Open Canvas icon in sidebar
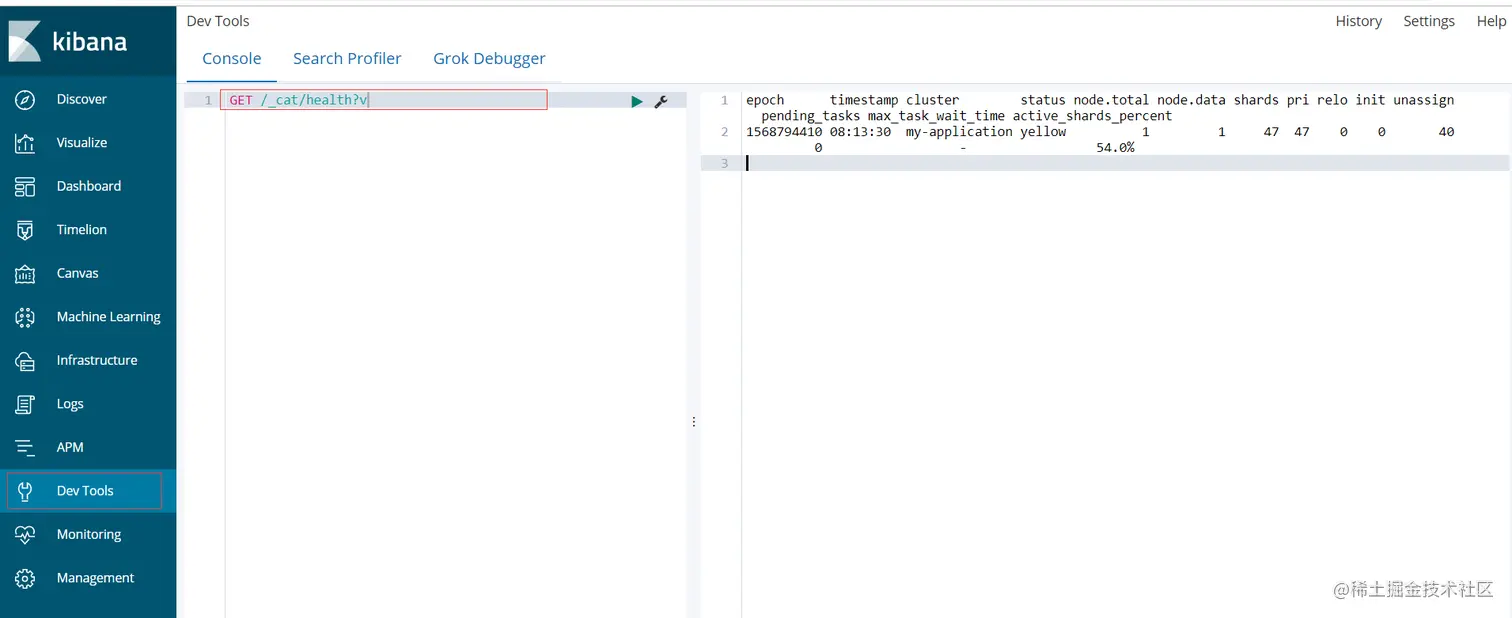This screenshot has width=1512, height=618. [25, 273]
